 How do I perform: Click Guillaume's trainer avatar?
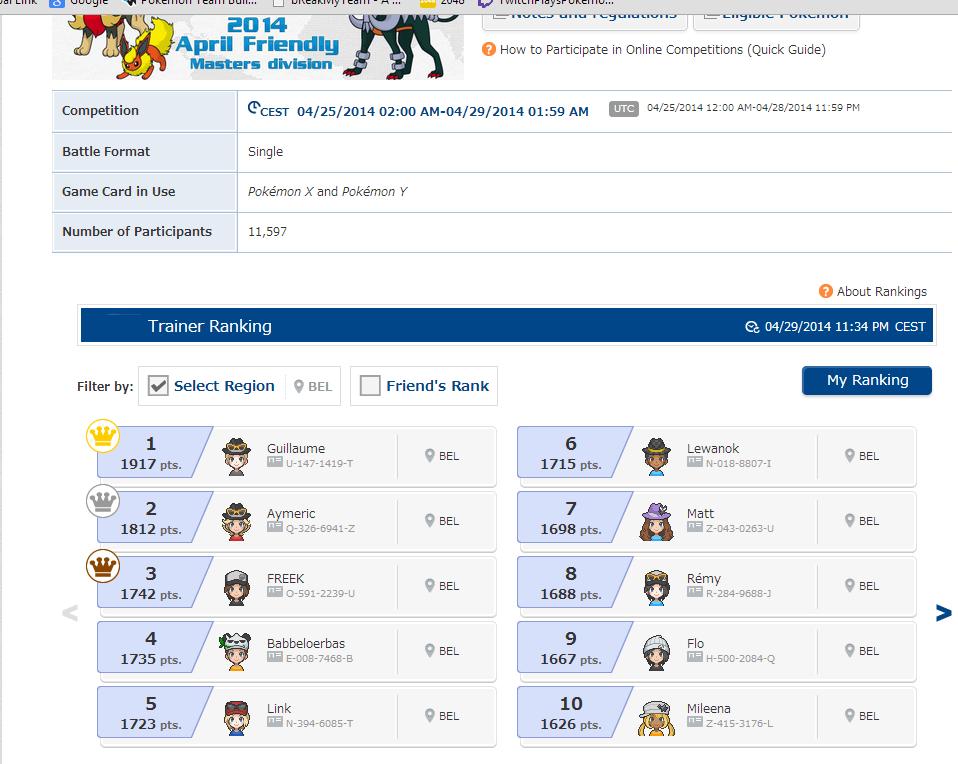point(236,457)
